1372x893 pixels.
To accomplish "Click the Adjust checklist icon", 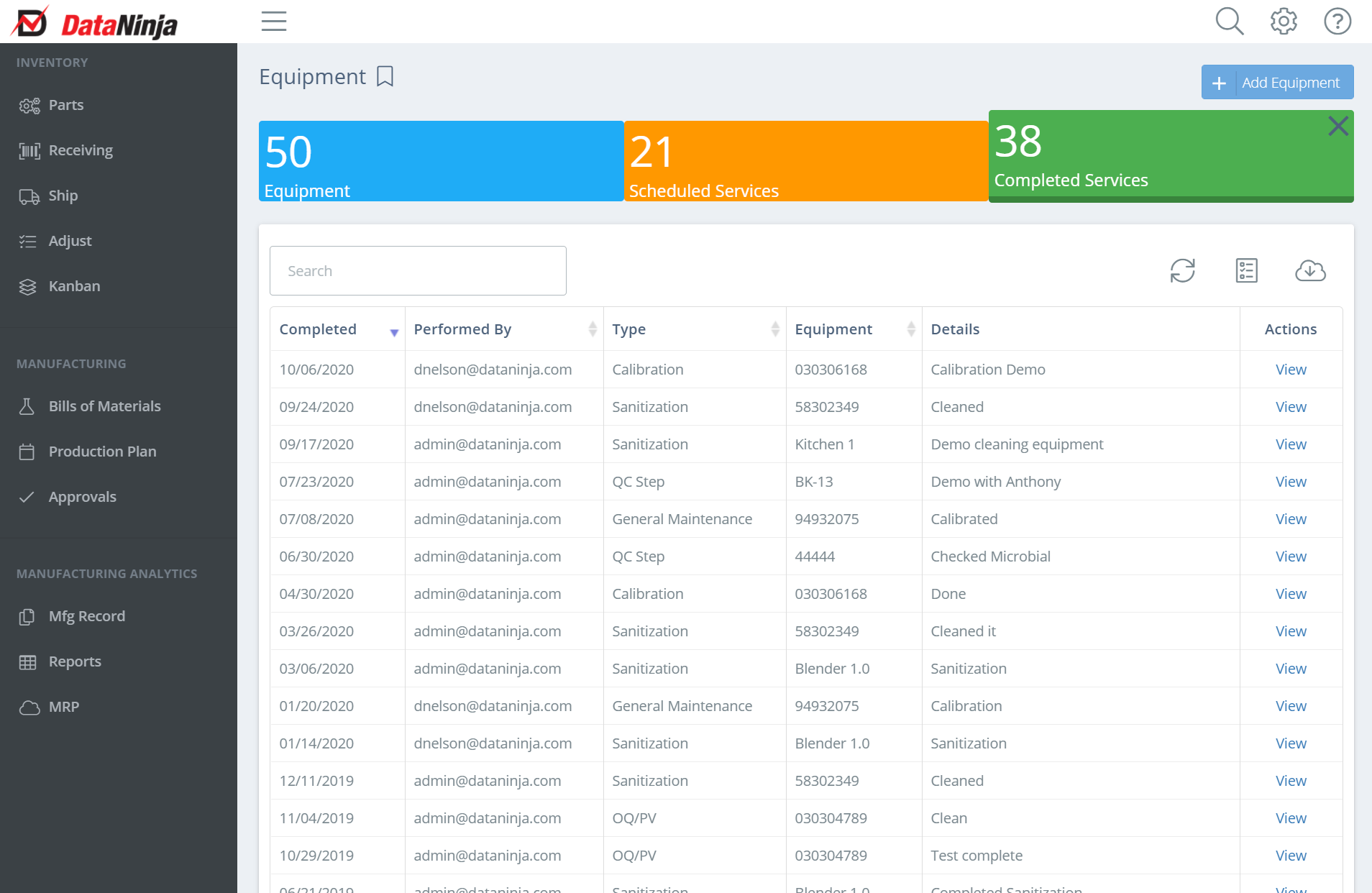I will pos(27,242).
